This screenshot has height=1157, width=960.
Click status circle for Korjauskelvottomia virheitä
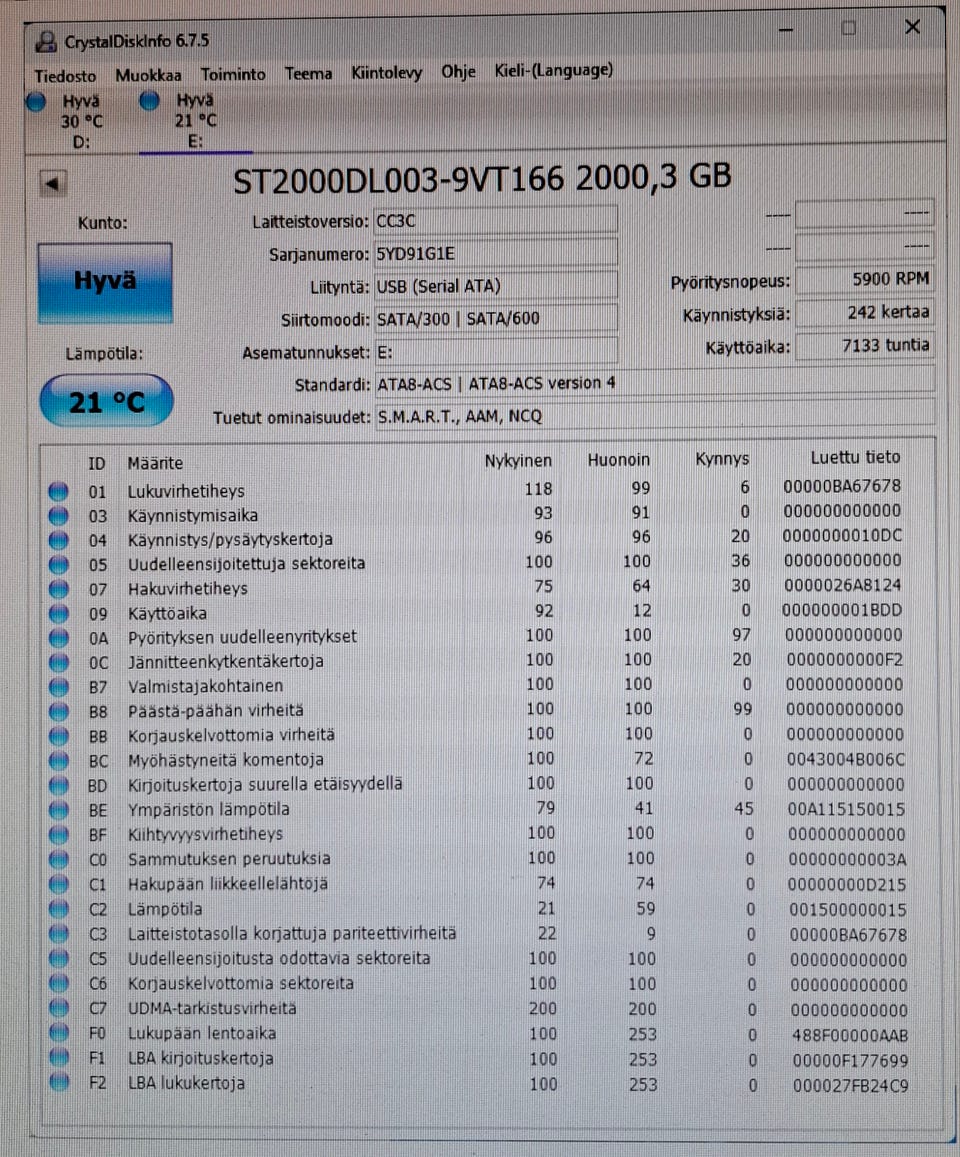[58, 736]
